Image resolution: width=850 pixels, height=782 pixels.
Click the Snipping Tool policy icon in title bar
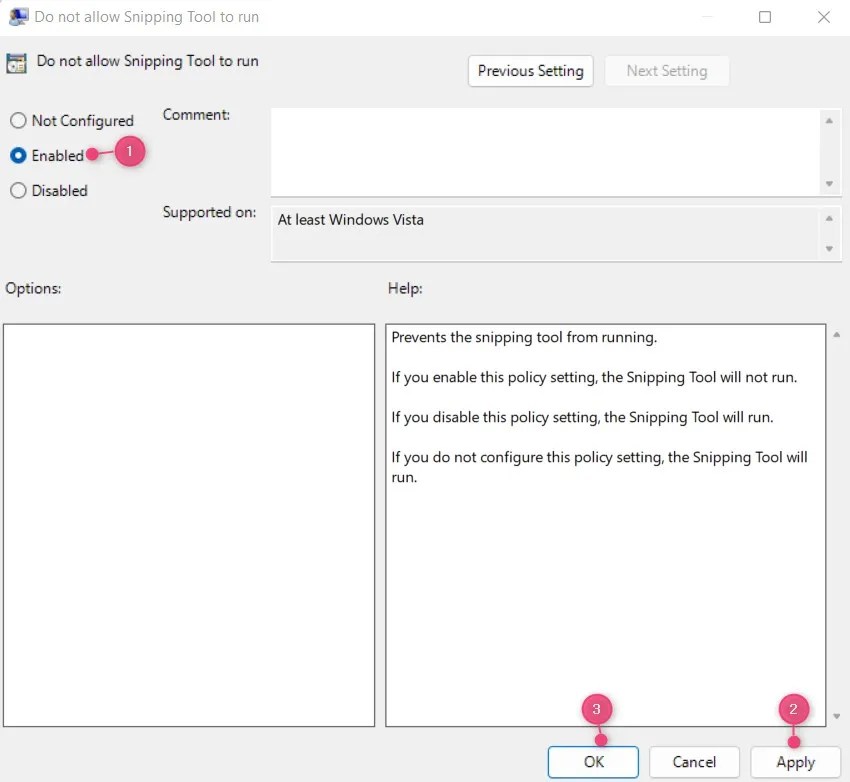17,16
